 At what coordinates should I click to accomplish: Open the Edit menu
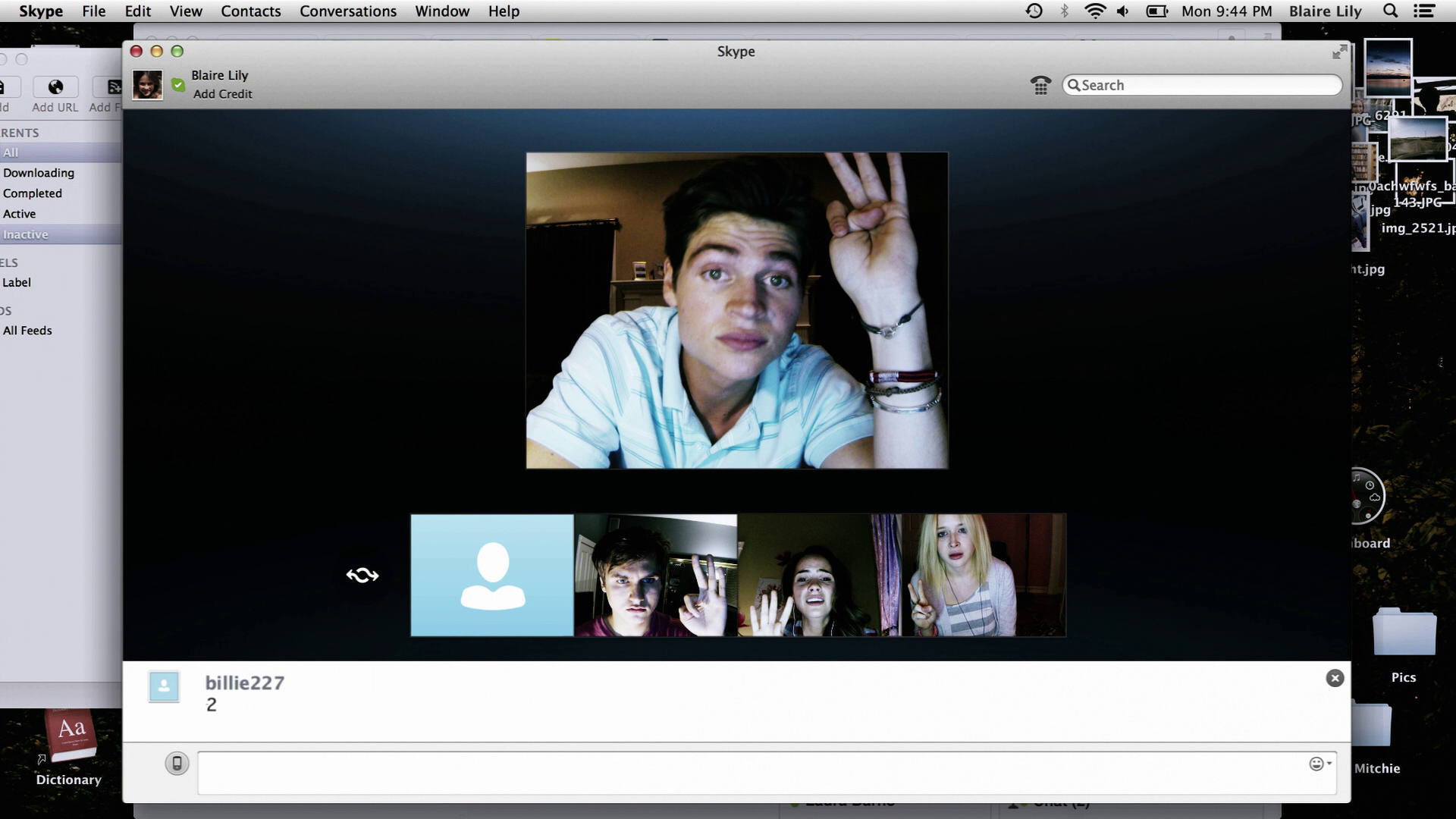coord(138,11)
